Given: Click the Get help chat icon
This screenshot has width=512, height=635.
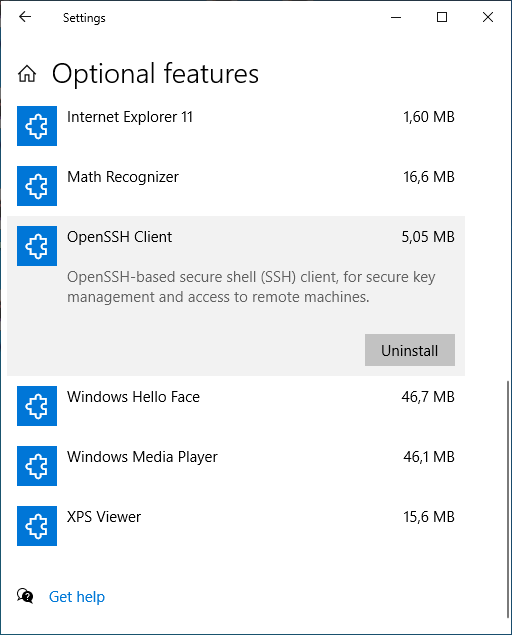Looking at the screenshot, I should click(25, 596).
